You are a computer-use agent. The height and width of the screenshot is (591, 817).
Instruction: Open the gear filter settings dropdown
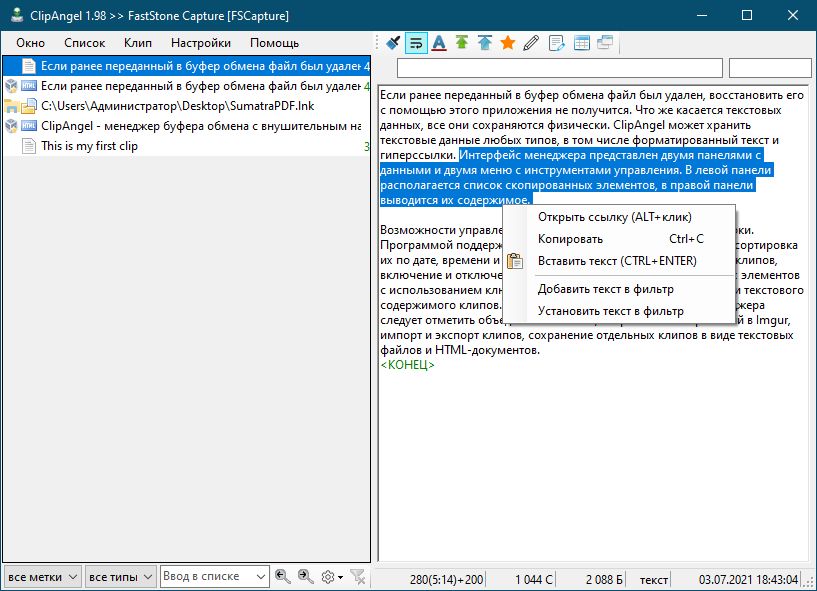331,577
